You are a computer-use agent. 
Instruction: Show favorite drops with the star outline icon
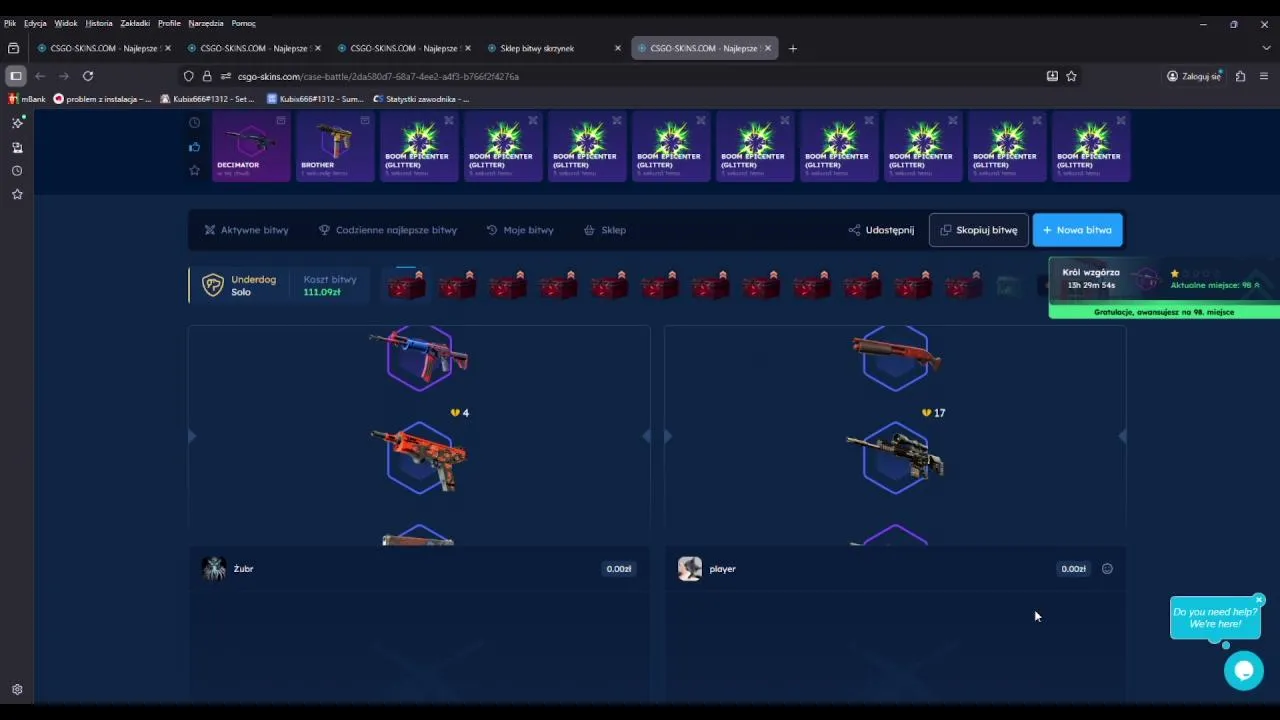(194, 170)
